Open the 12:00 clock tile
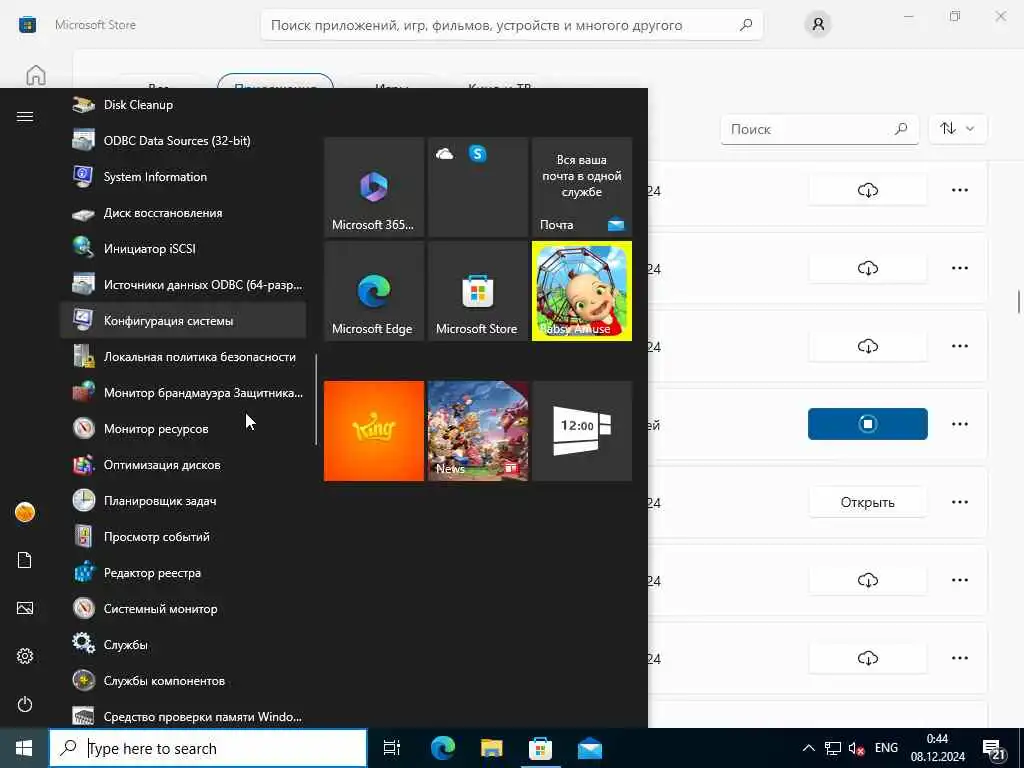 (582, 431)
